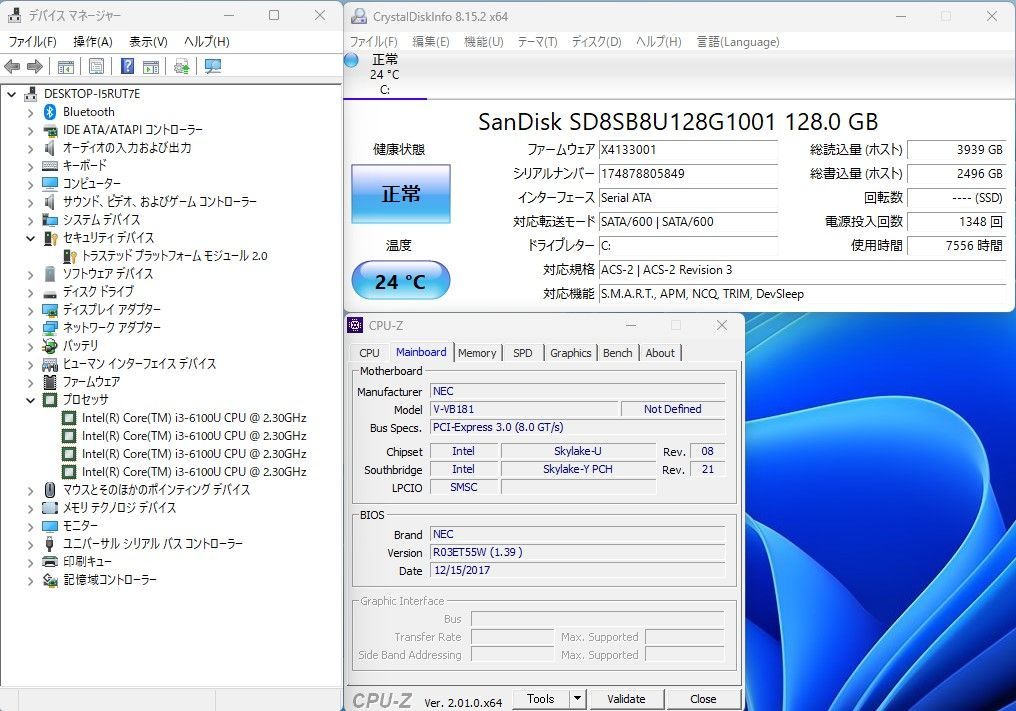Click the firmware chip icon beside ファームウェア
The width and height of the screenshot is (1016, 711).
pyautogui.click(x=50, y=382)
